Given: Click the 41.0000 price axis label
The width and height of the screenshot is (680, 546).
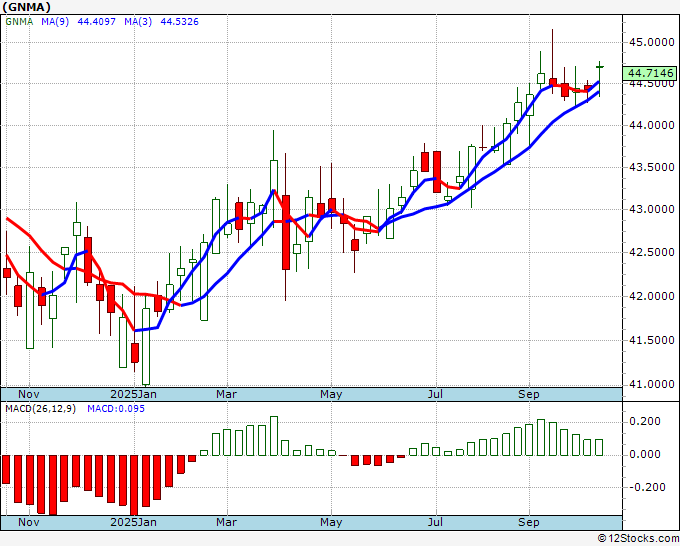Looking at the screenshot, I should pos(651,384).
